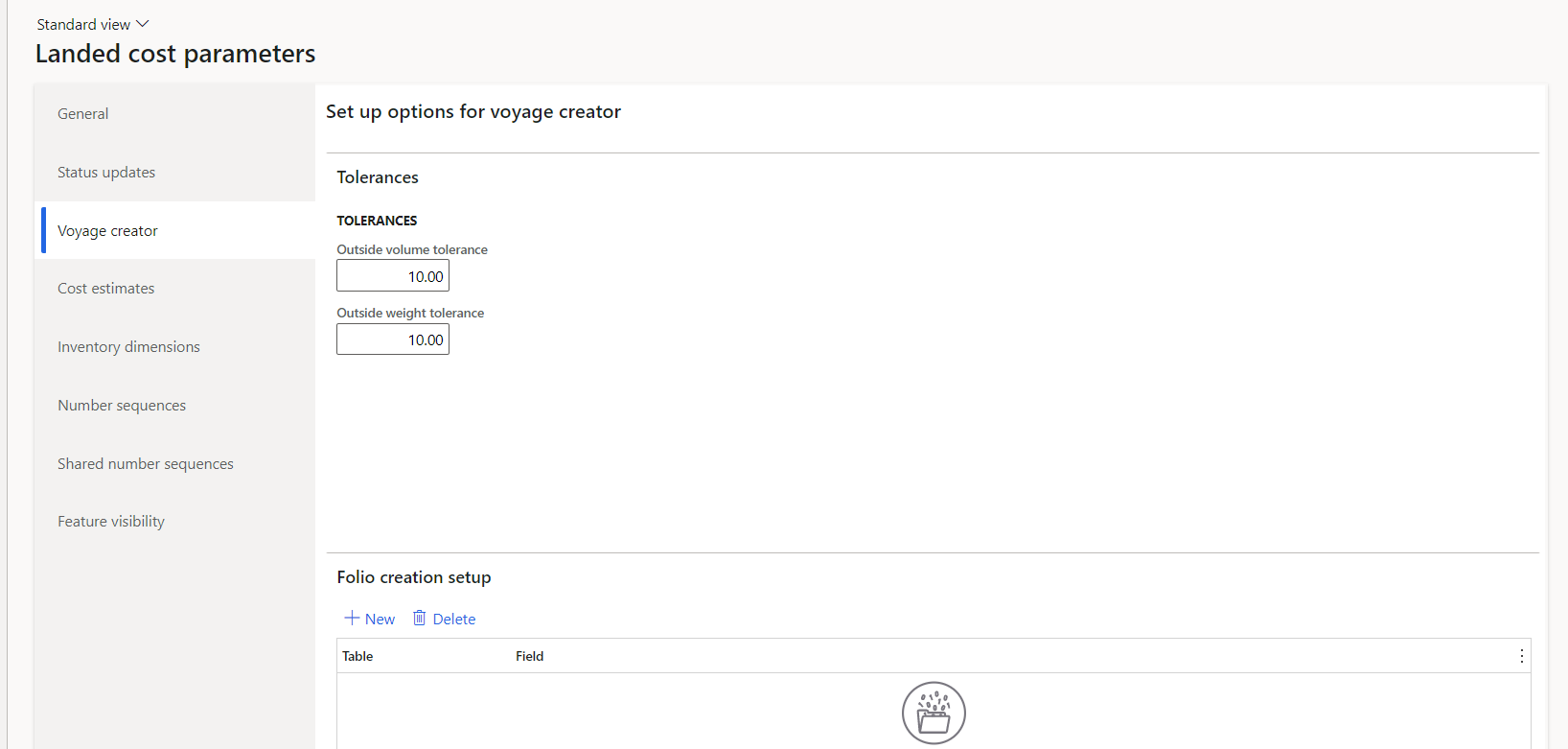Switch to the General tab
Screen dimensions: 1568x749
coord(83,114)
